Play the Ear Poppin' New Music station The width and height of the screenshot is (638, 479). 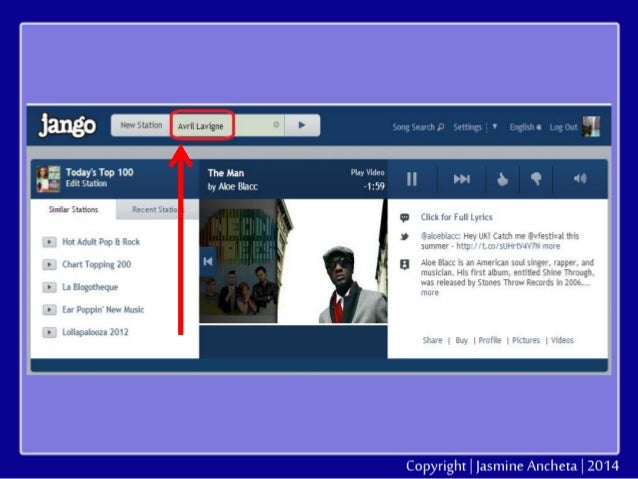point(49,310)
